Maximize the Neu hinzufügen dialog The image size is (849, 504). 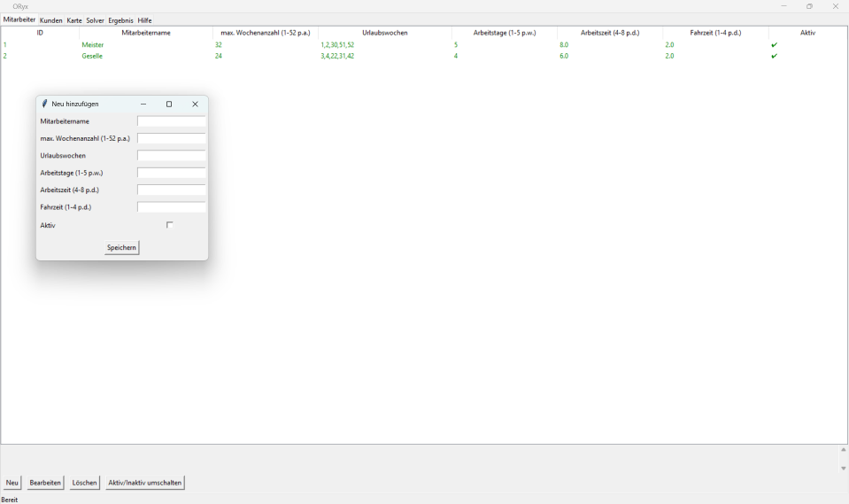169,104
